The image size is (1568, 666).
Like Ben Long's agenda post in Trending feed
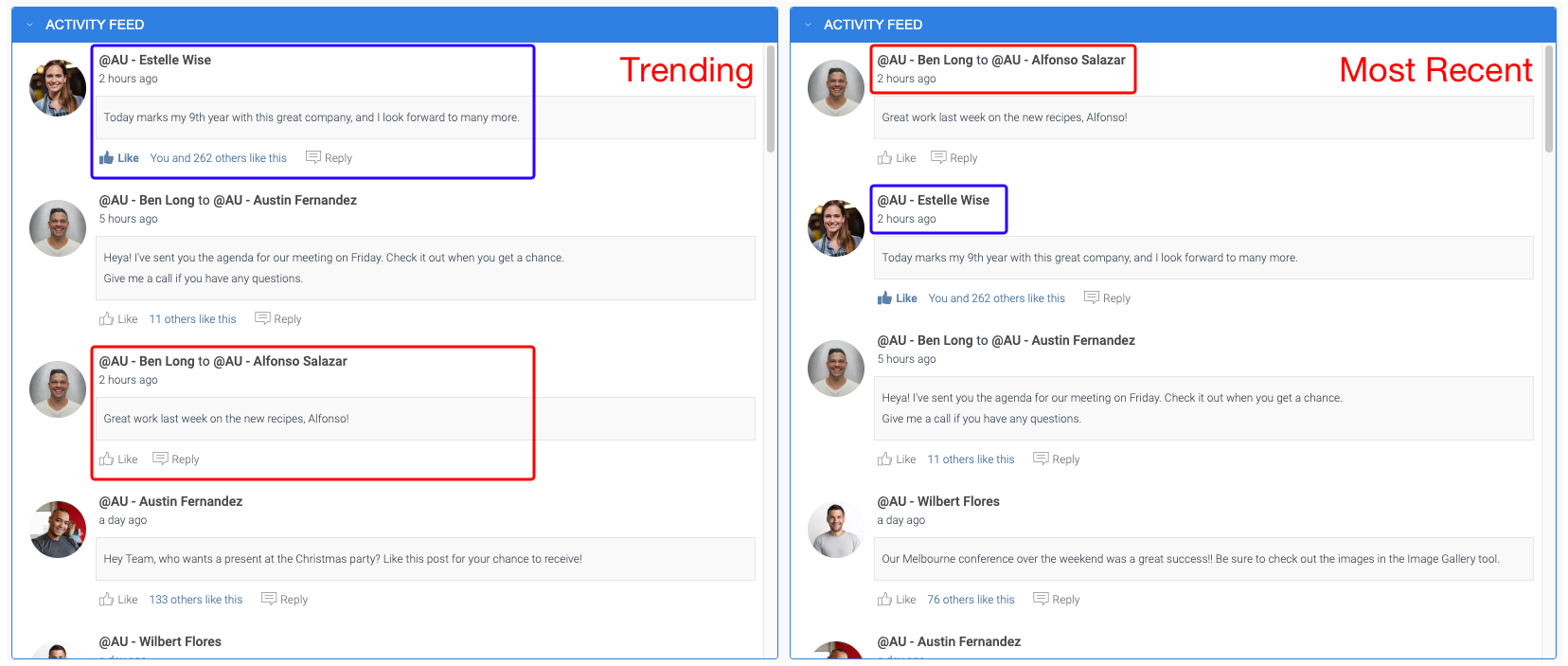119,319
